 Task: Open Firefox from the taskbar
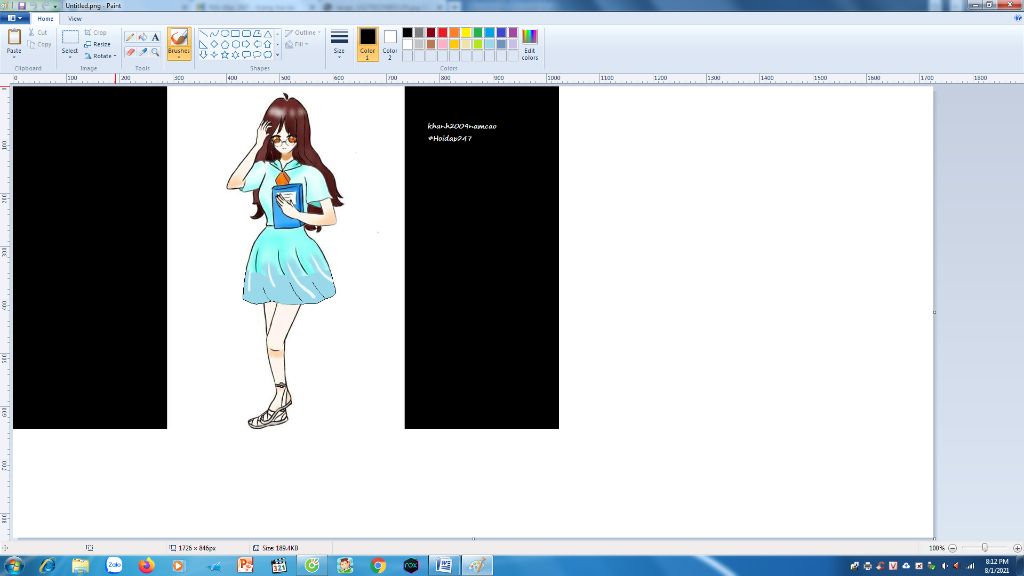pos(147,566)
